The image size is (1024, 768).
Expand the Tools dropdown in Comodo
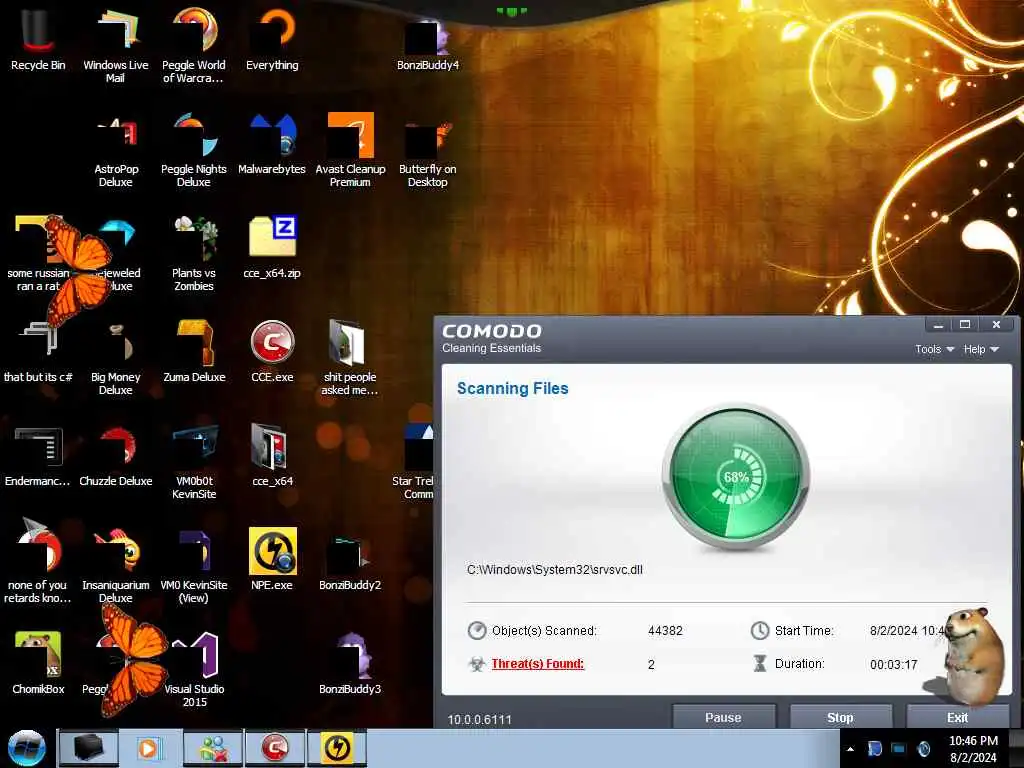[x=934, y=349]
